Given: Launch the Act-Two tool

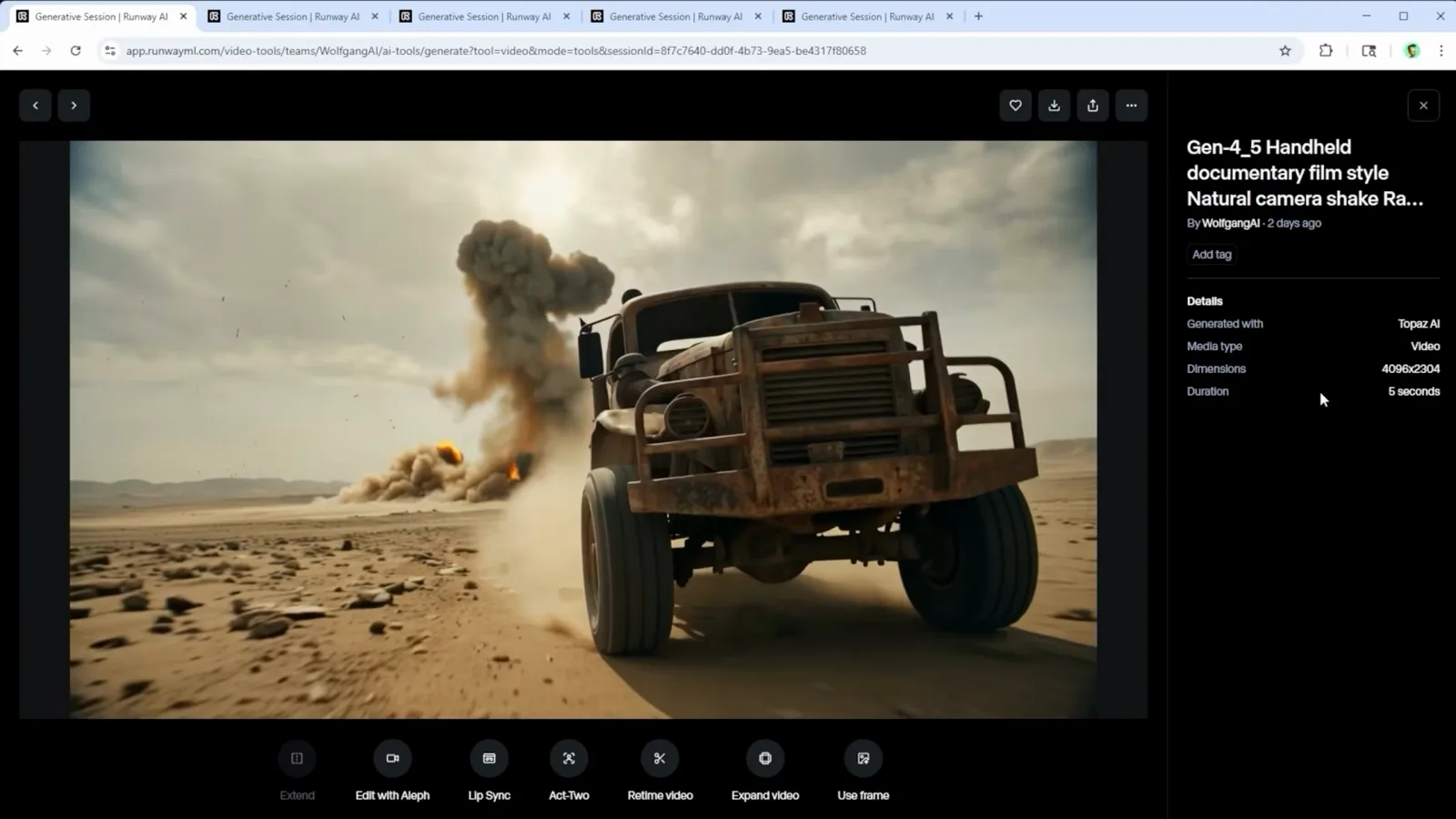Looking at the screenshot, I should (569, 758).
